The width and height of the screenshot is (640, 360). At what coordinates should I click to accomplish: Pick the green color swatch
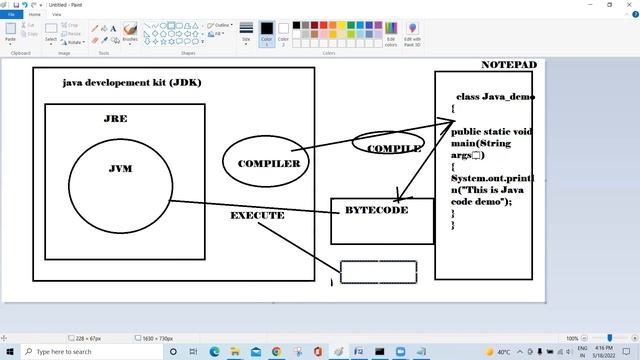pos(351,25)
